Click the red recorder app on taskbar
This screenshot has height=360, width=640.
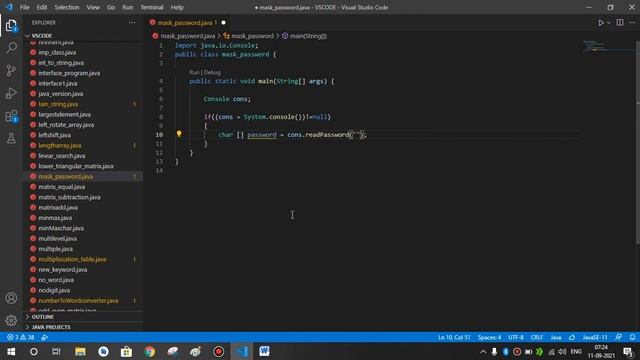[218, 351]
